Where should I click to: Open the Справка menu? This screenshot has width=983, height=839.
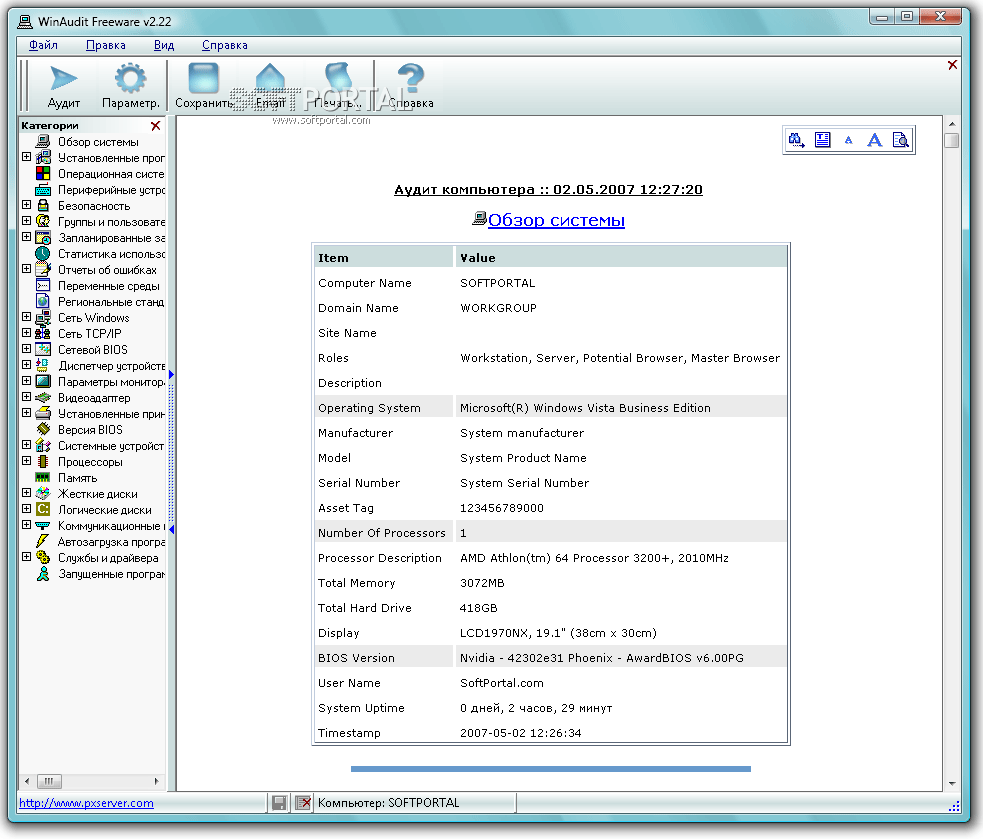(x=224, y=45)
